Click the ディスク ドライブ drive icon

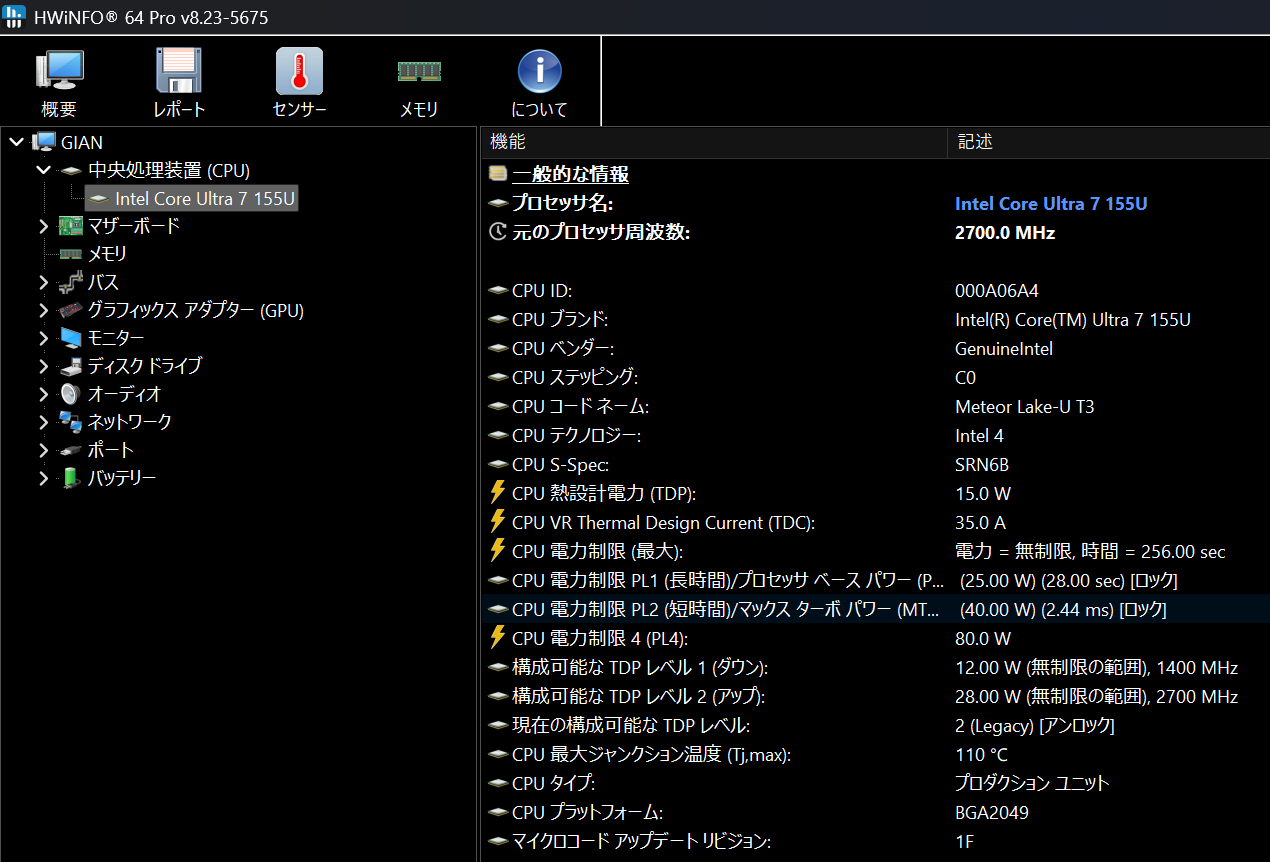[x=71, y=366]
